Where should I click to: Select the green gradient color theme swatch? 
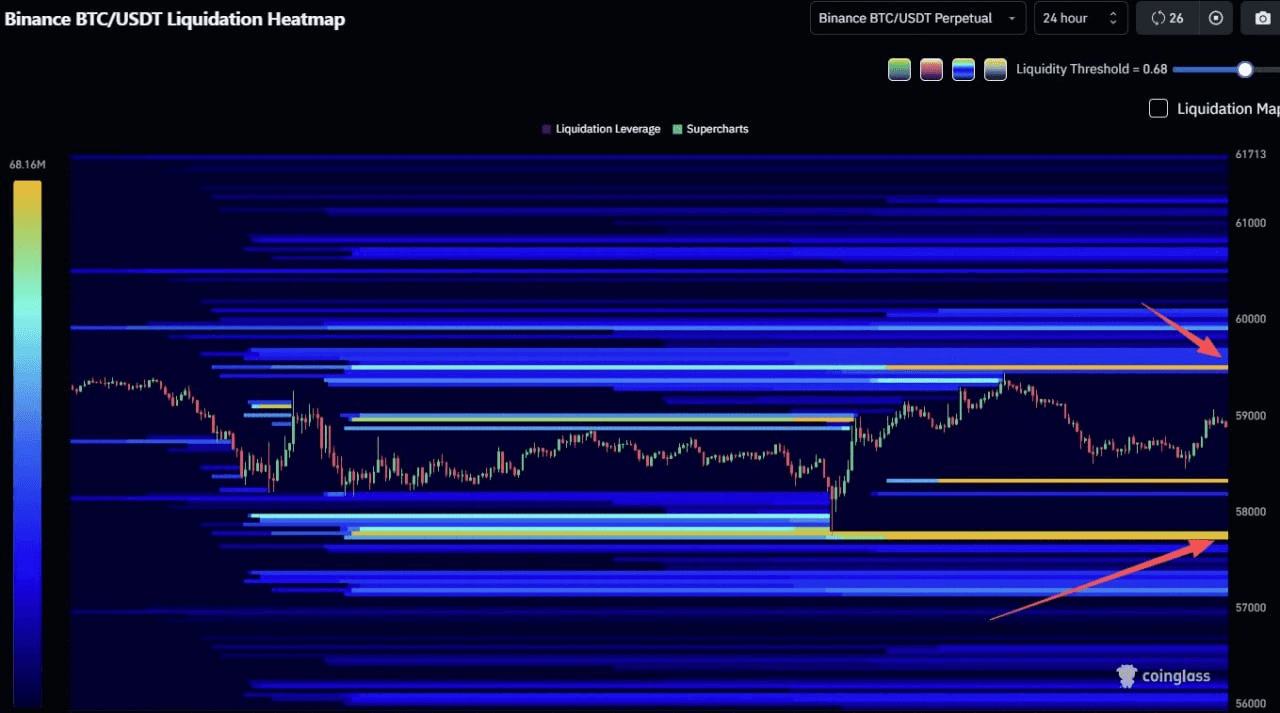899,69
